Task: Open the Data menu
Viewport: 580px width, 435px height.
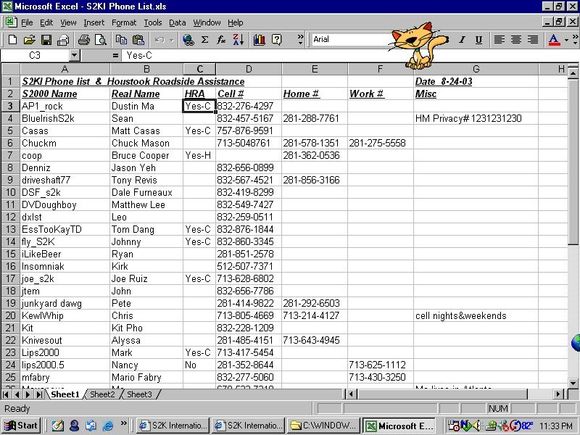Action: pos(178,23)
